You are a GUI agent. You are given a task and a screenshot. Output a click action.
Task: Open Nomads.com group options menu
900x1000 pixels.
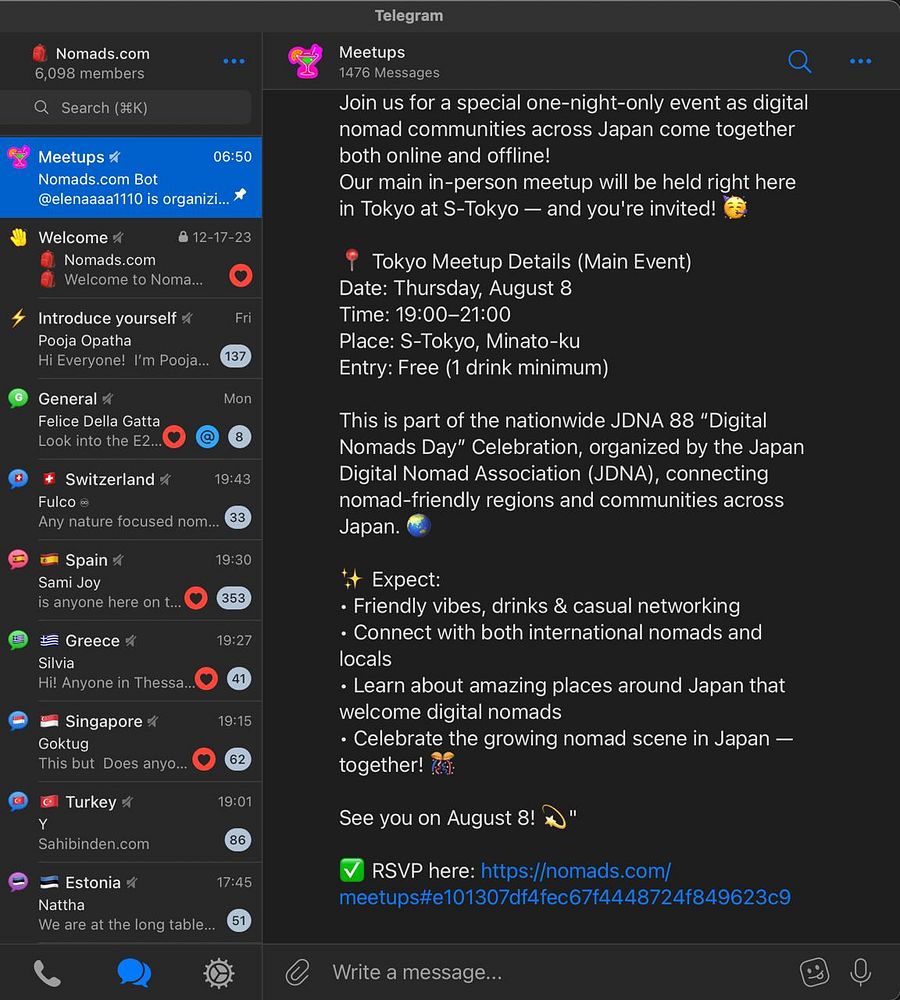click(234, 61)
